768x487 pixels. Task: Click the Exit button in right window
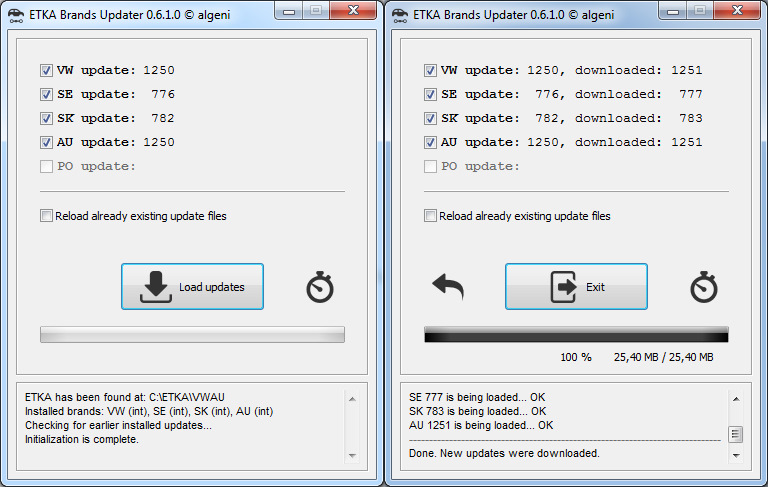576,287
